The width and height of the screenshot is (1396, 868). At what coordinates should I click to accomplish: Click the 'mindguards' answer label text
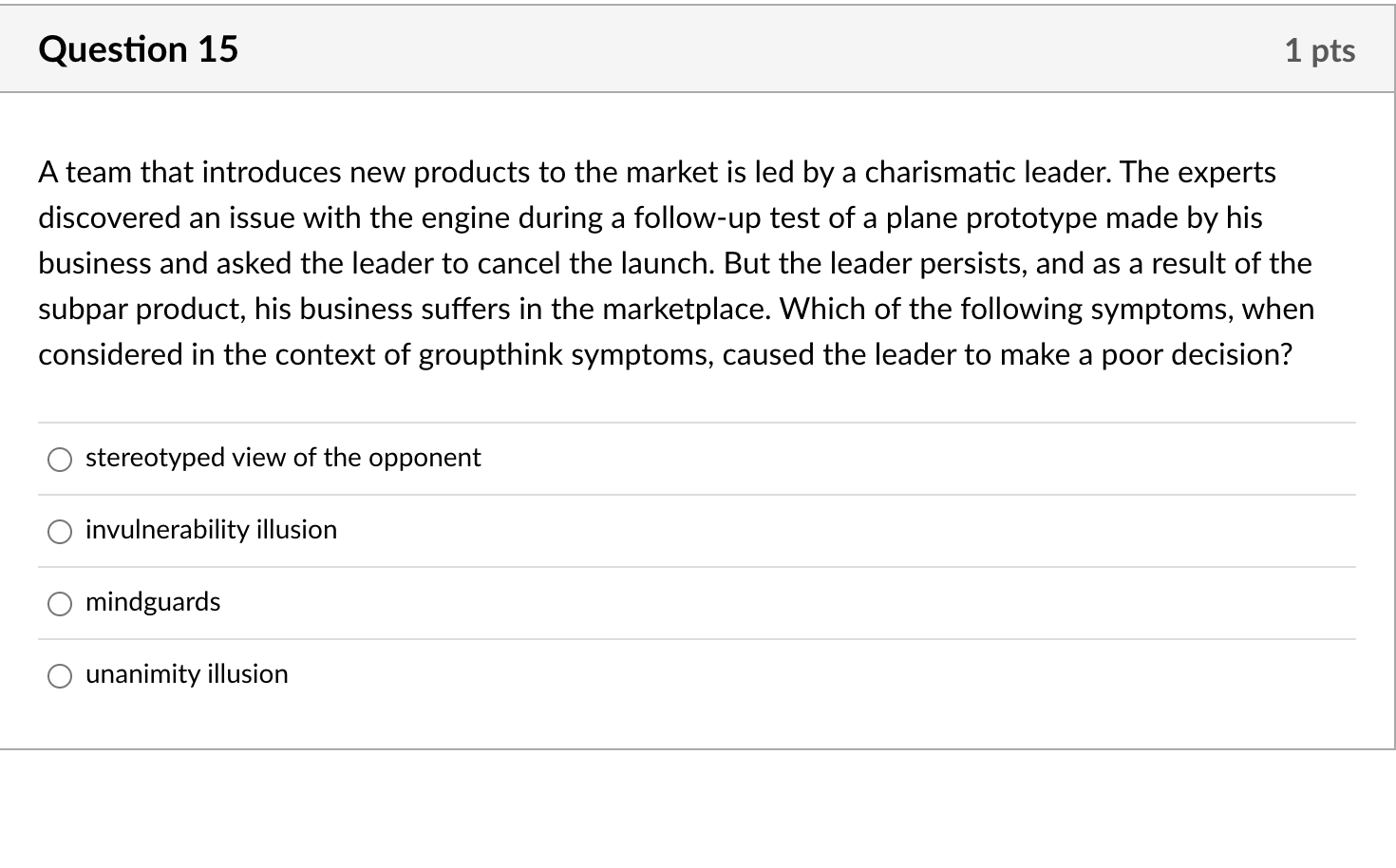(x=153, y=602)
